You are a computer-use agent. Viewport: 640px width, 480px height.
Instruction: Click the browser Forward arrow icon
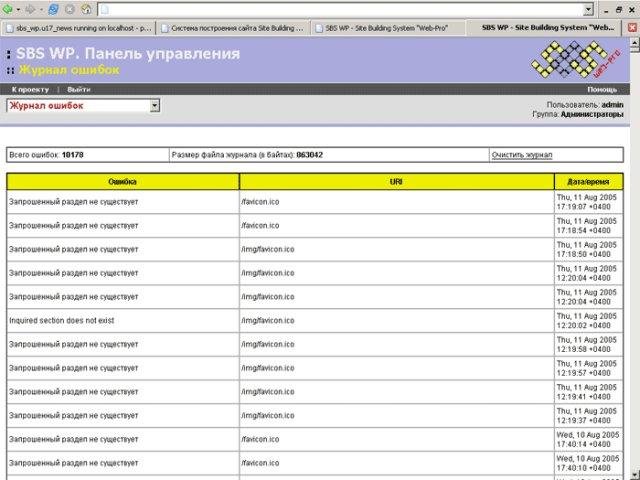[x=31, y=9]
